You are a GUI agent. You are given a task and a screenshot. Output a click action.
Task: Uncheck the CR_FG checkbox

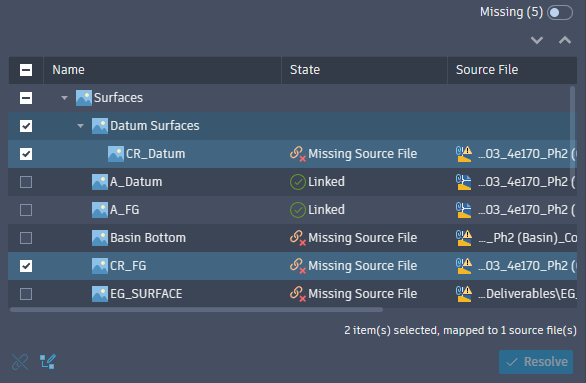[x=26, y=266]
